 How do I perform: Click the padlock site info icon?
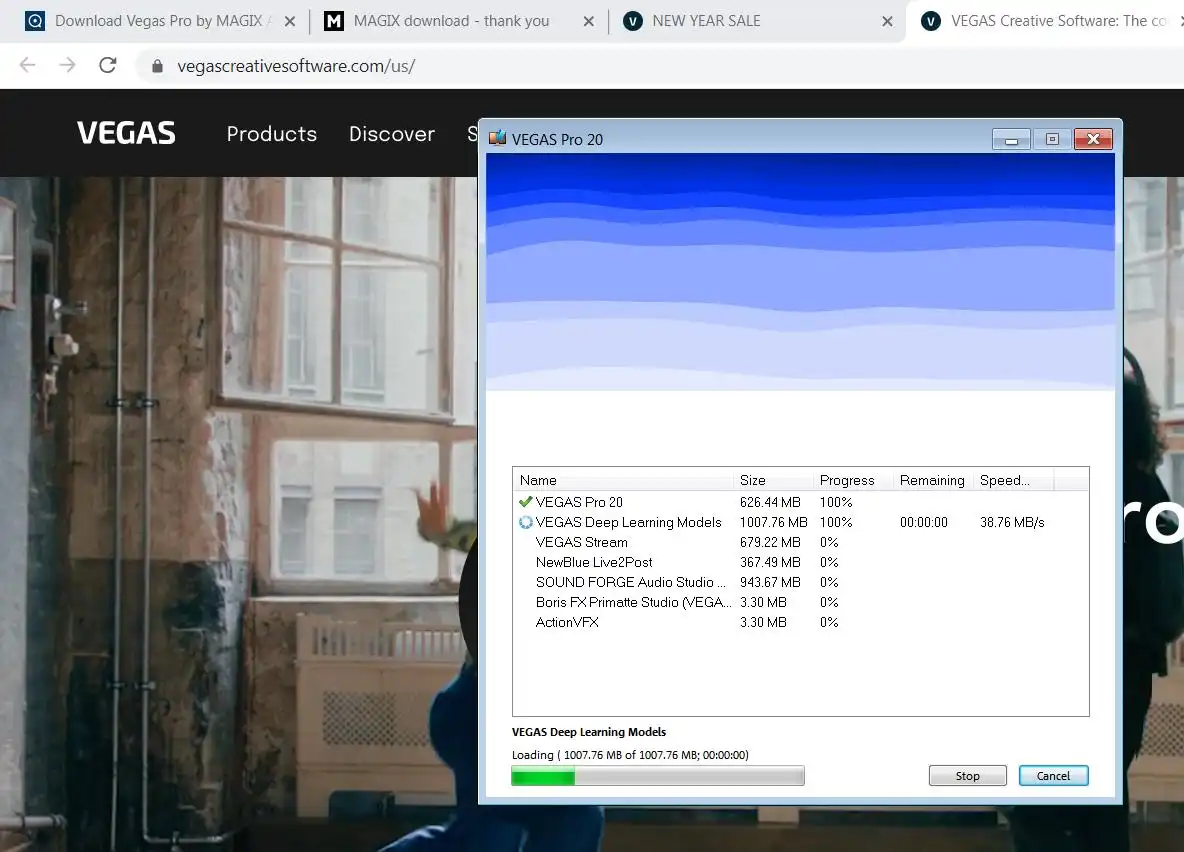pos(157,66)
